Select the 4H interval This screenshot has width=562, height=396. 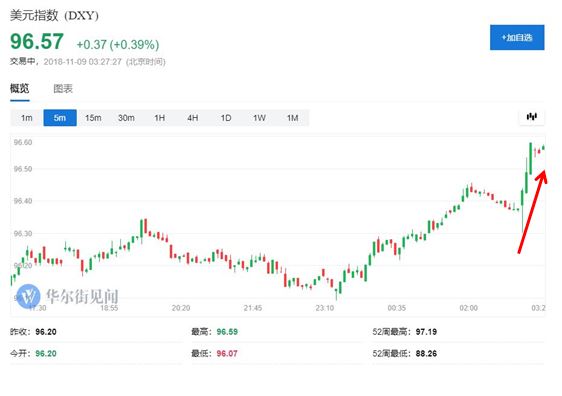[193, 118]
